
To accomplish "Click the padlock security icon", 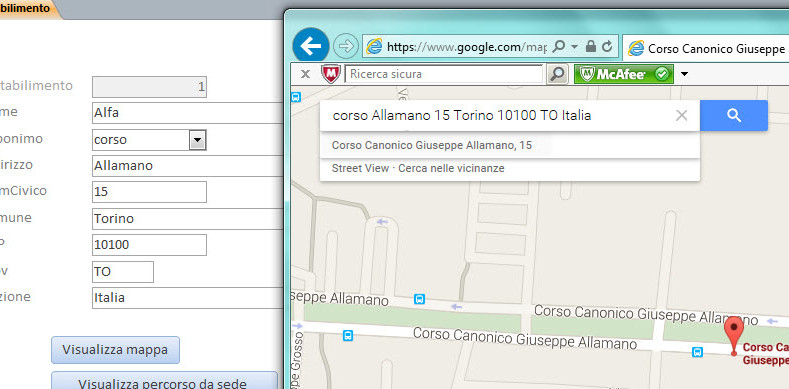I will click(591, 47).
